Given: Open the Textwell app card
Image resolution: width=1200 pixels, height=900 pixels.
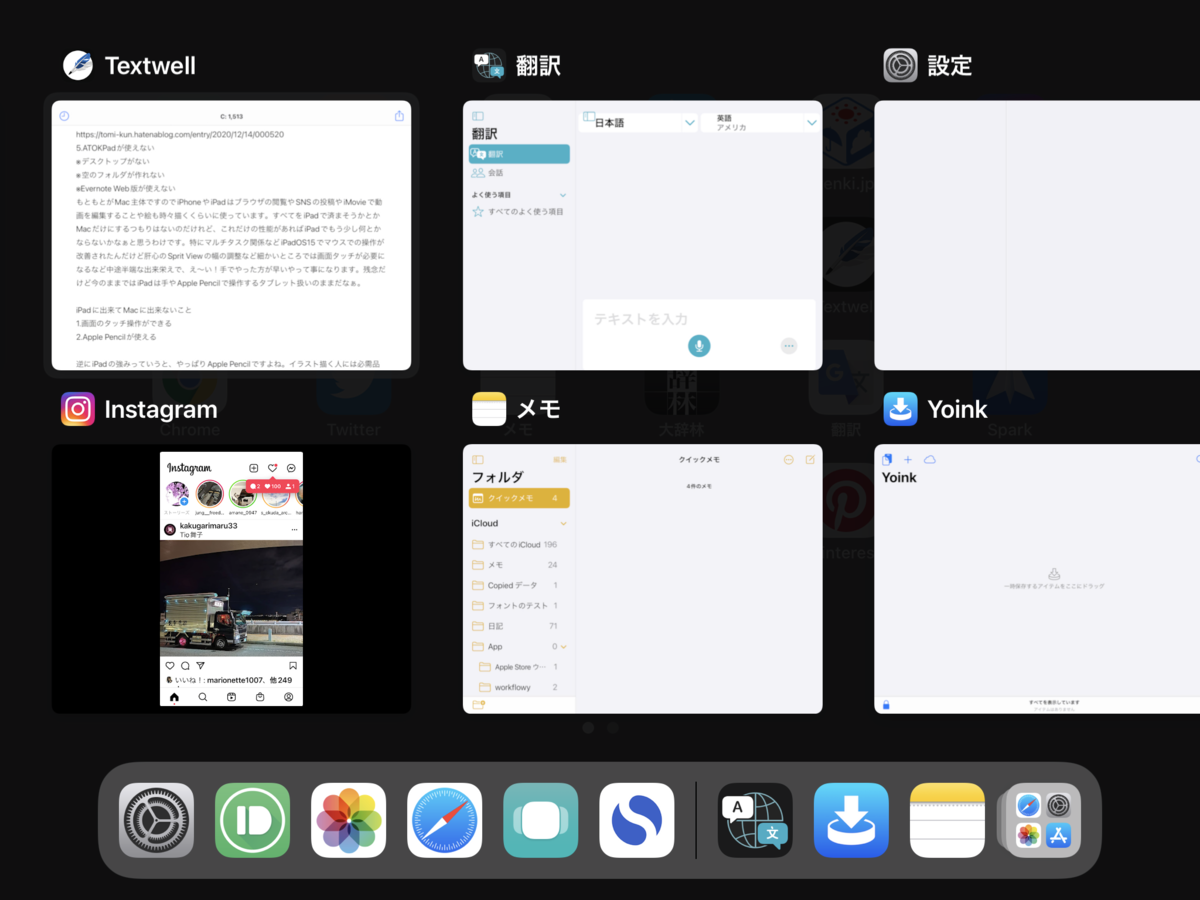Looking at the screenshot, I should [231, 236].
